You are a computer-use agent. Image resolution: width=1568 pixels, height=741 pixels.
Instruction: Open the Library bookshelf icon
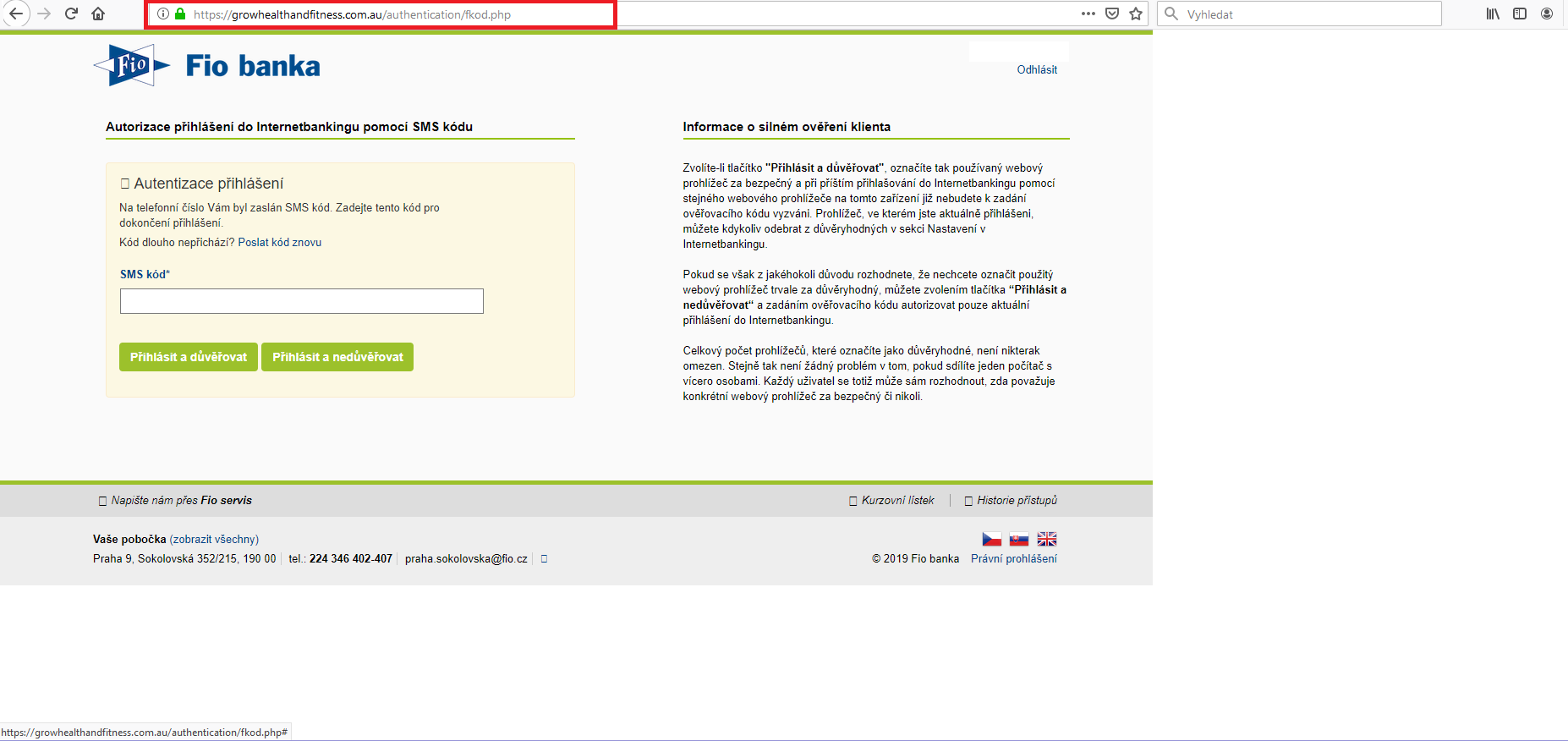pos(1493,14)
